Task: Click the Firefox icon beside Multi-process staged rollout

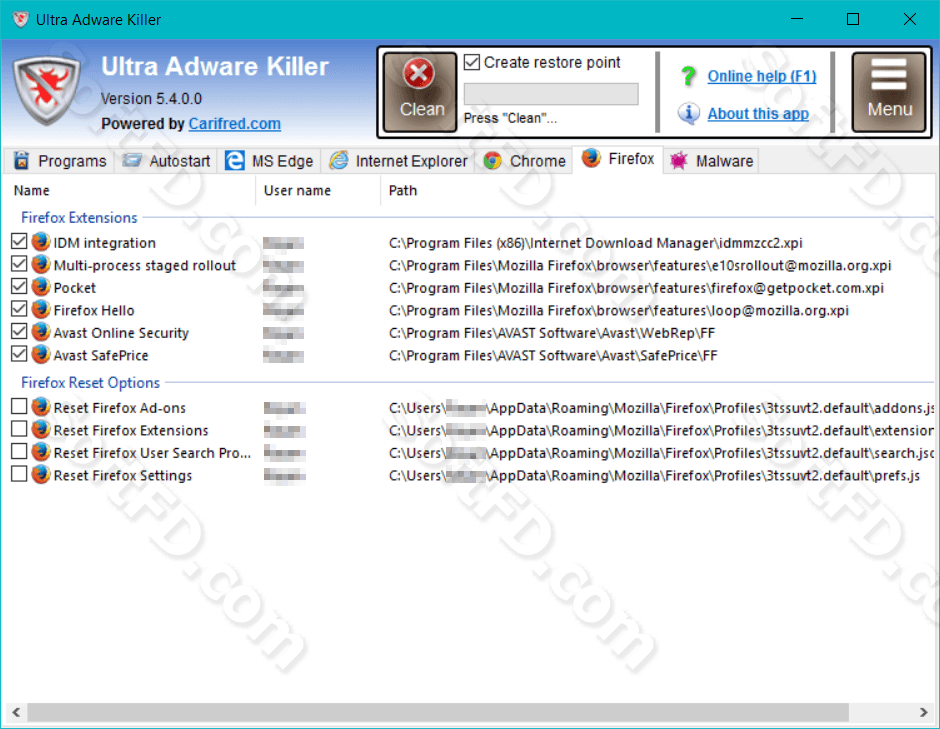Action: pyautogui.click(x=41, y=264)
